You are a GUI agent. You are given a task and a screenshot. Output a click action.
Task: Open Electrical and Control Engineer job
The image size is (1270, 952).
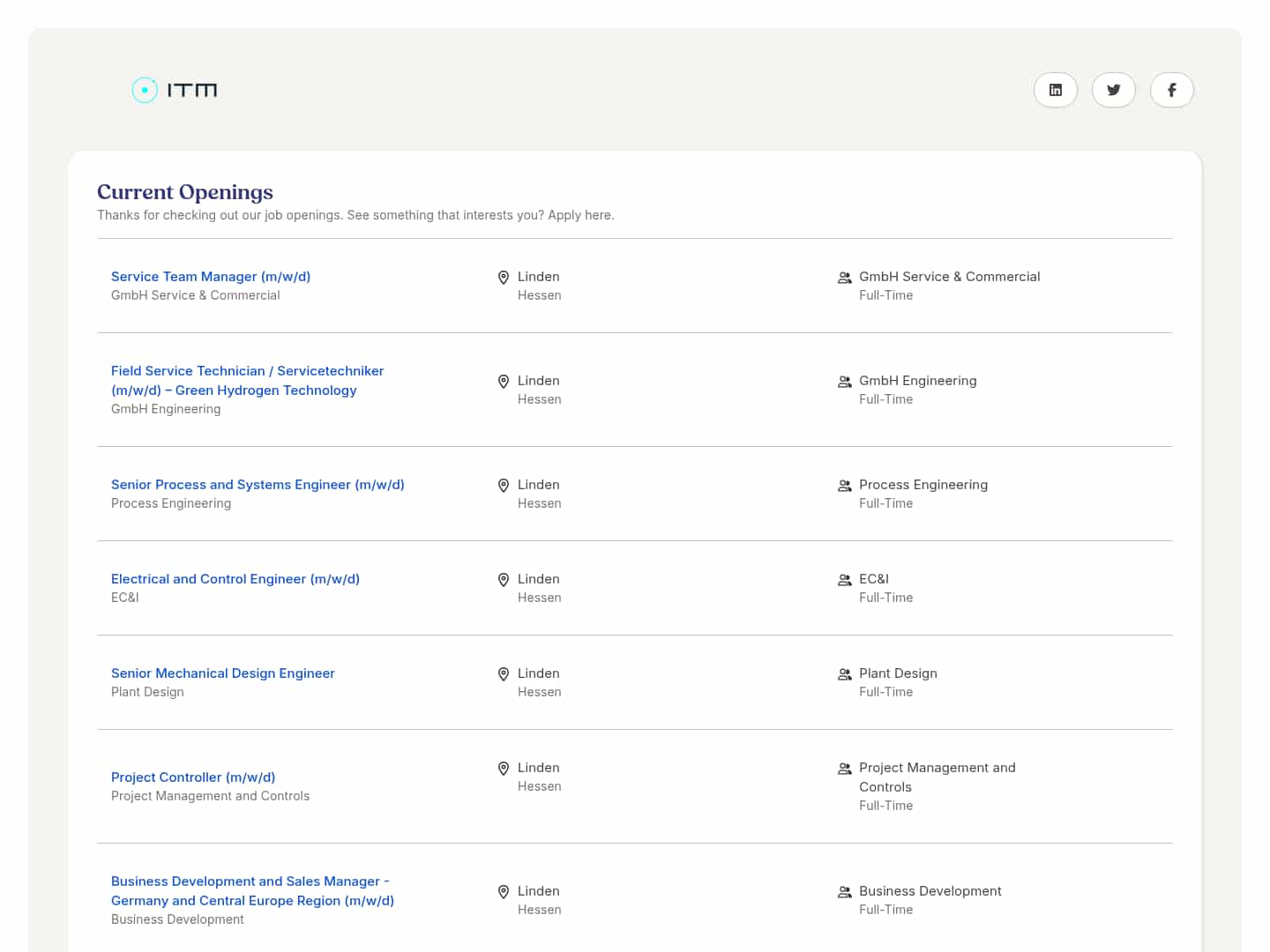[x=235, y=579]
